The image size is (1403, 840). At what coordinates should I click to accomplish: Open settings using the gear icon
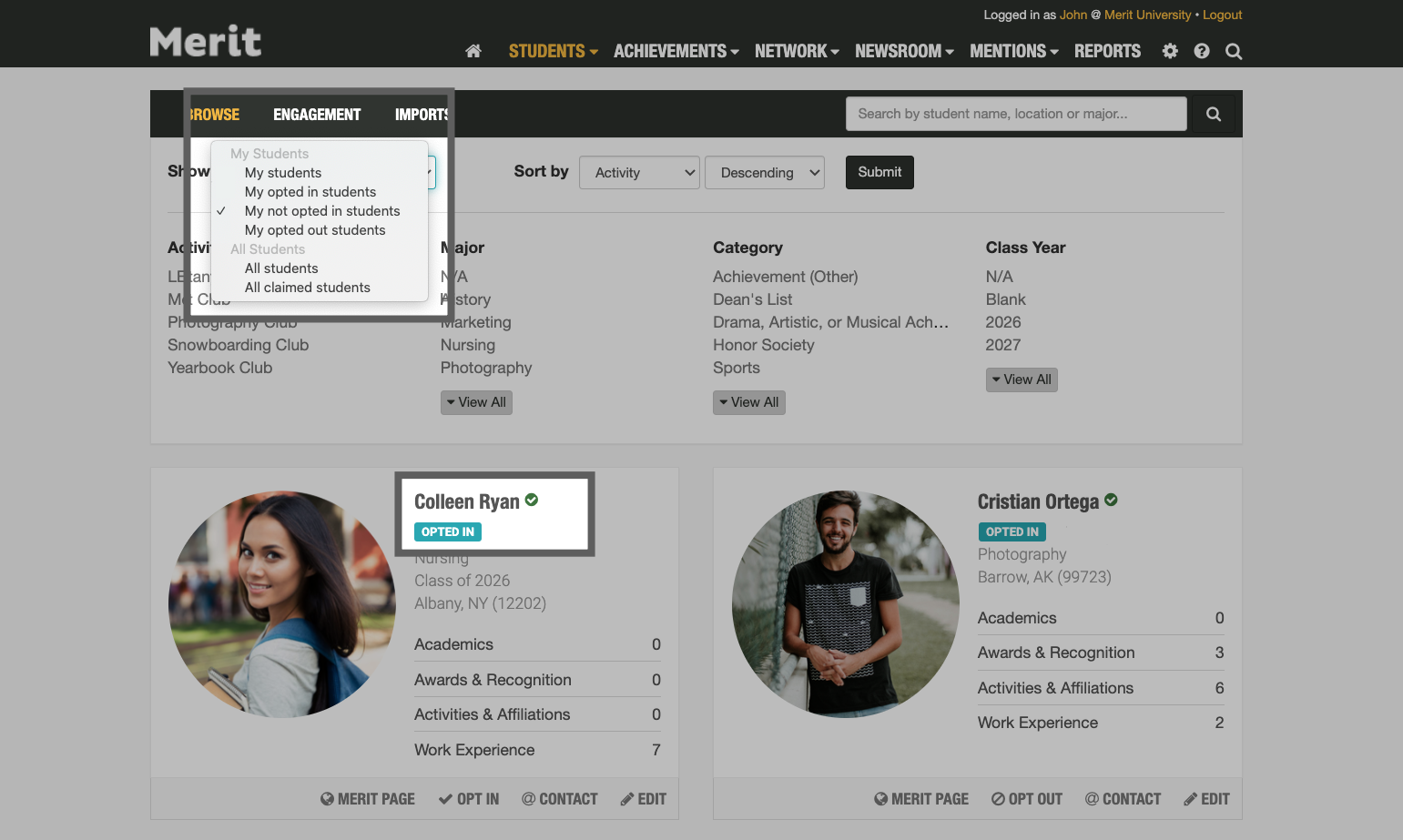coord(1169,51)
